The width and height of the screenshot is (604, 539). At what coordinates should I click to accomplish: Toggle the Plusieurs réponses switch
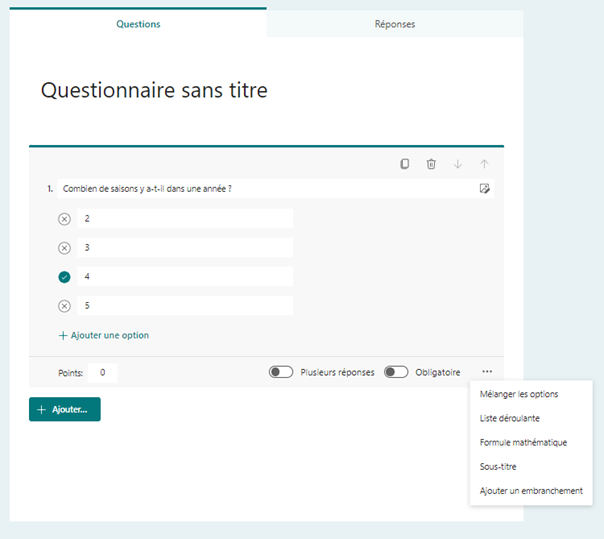[x=281, y=372]
